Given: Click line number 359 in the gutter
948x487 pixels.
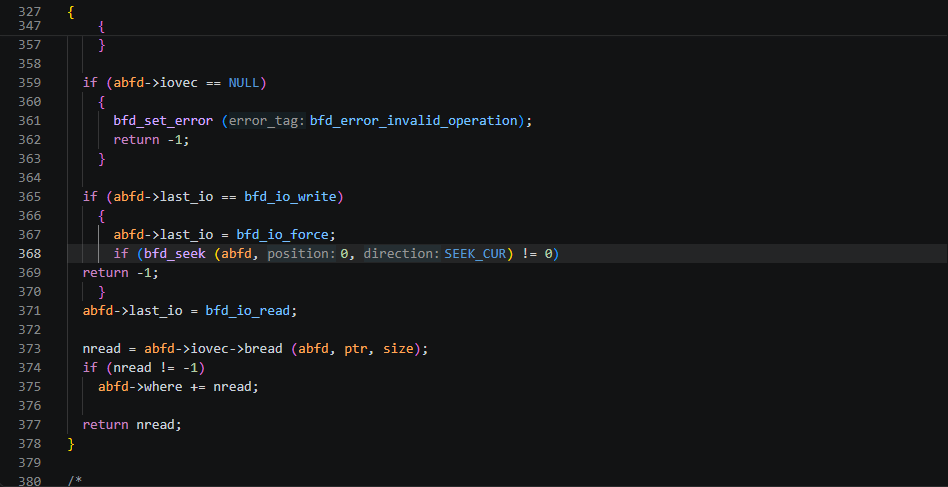Looking at the screenshot, I should [30, 83].
